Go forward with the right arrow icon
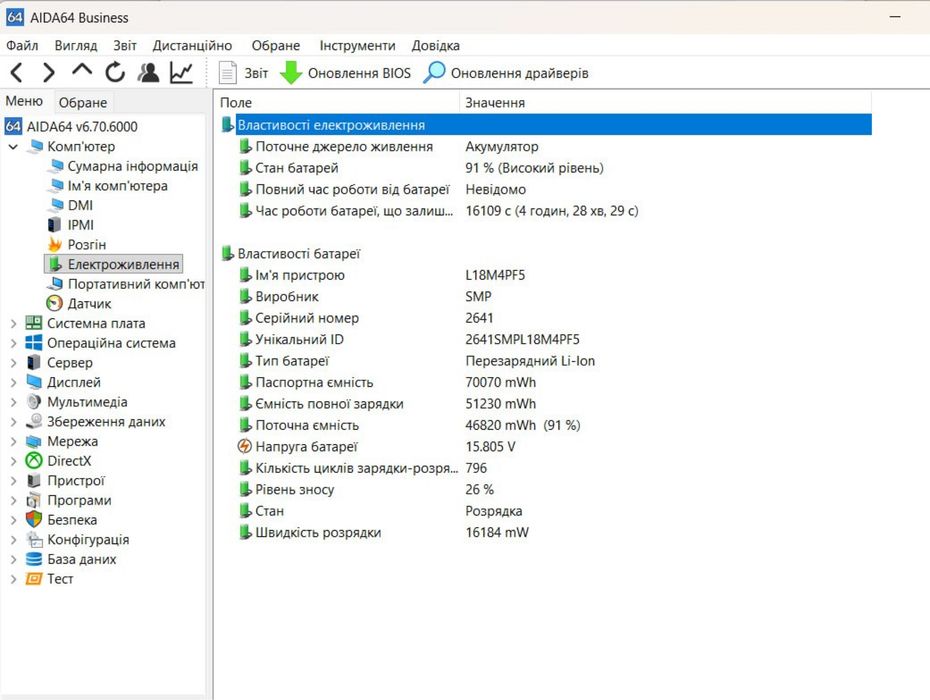Screen dimensions: 930x700 (x=49, y=72)
